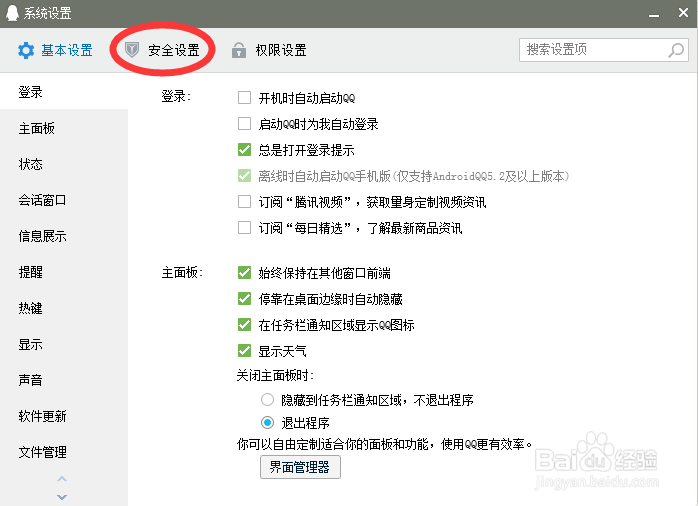Click the blue gear icon of 基本设置
698x506 pixels.
coord(26,50)
